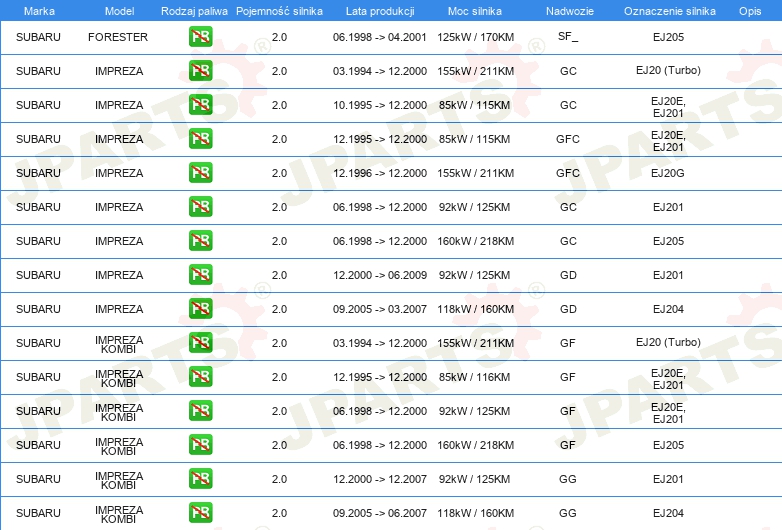Click fuel icon in Impreza Kombi GF EJ20 (Turbo) row
Image resolution: width=782 pixels, height=530 pixels.
200,343
